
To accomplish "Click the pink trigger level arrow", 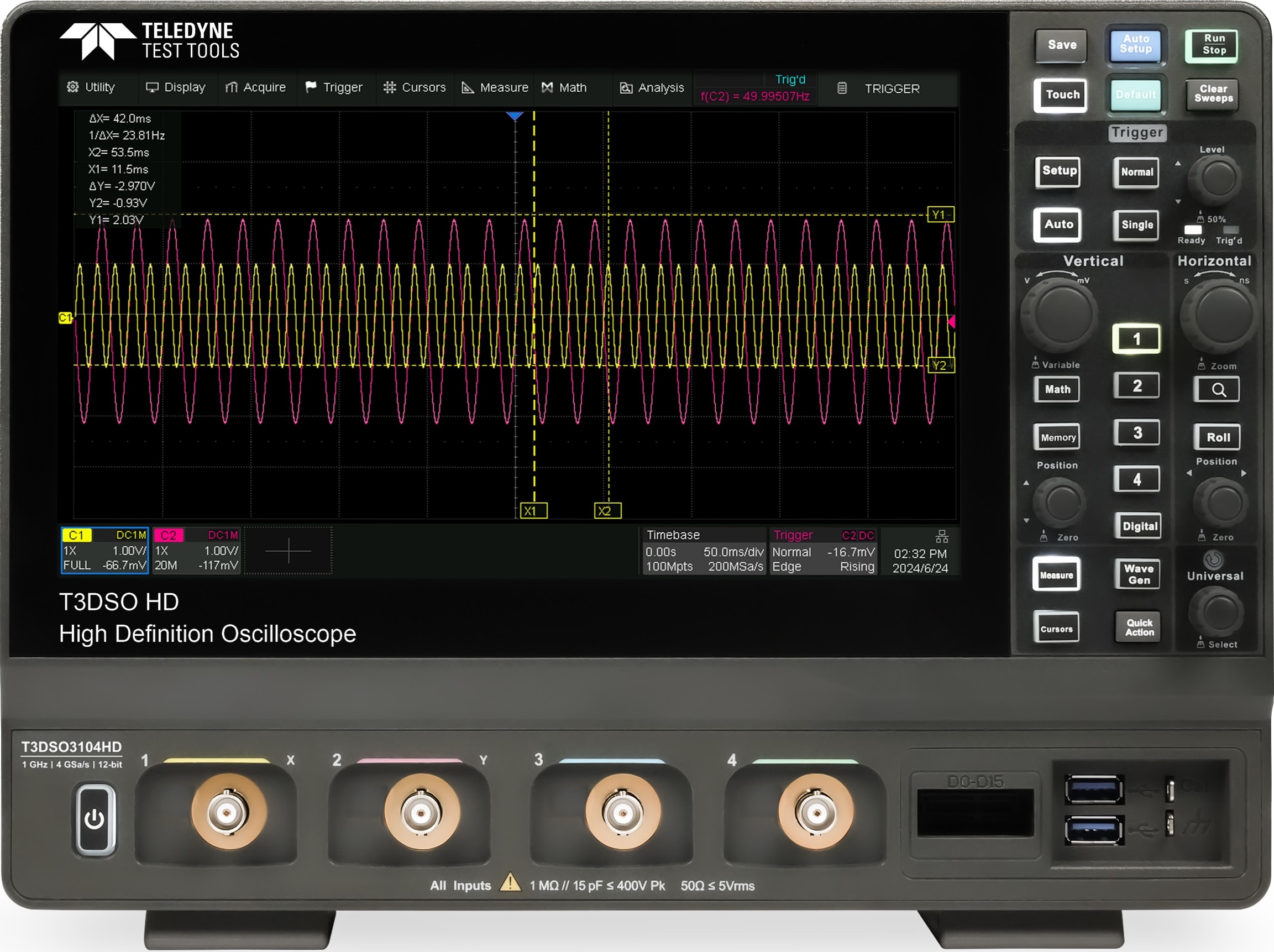I will pyautogui.click(x=951, y=322).
